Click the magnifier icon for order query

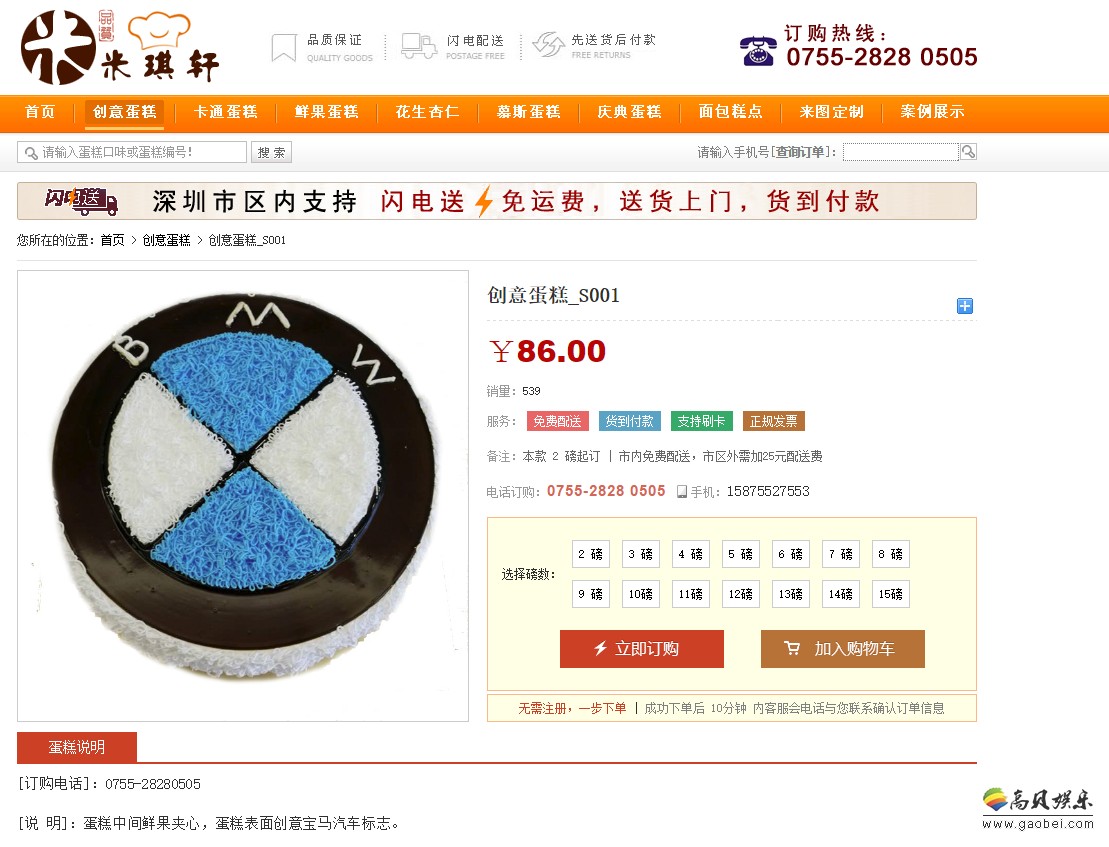(x=968, y=151)
